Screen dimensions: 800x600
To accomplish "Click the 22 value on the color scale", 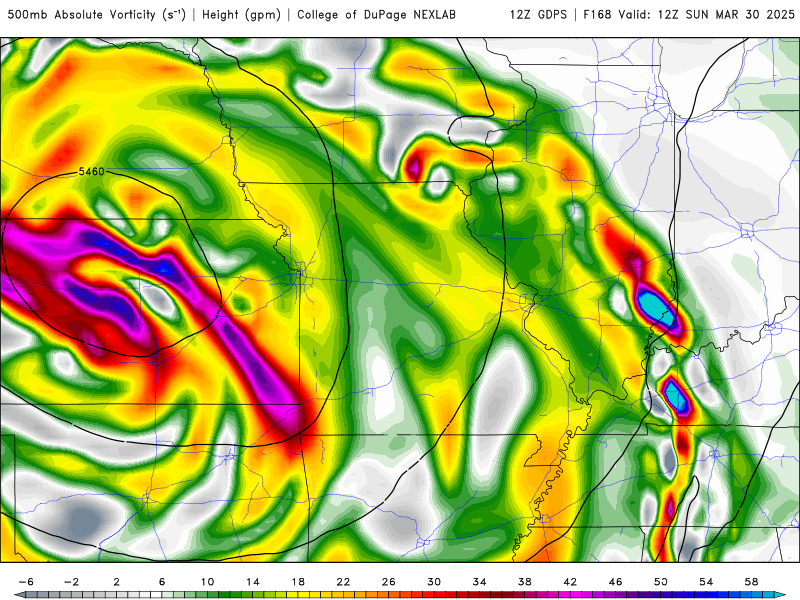I will (x=343, y=582).
